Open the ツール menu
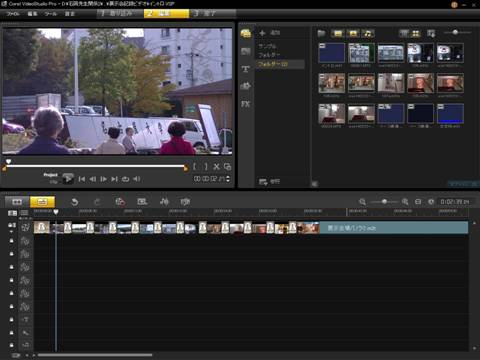The height and width of the screenshot is (360, 480). tap(51, 14)
